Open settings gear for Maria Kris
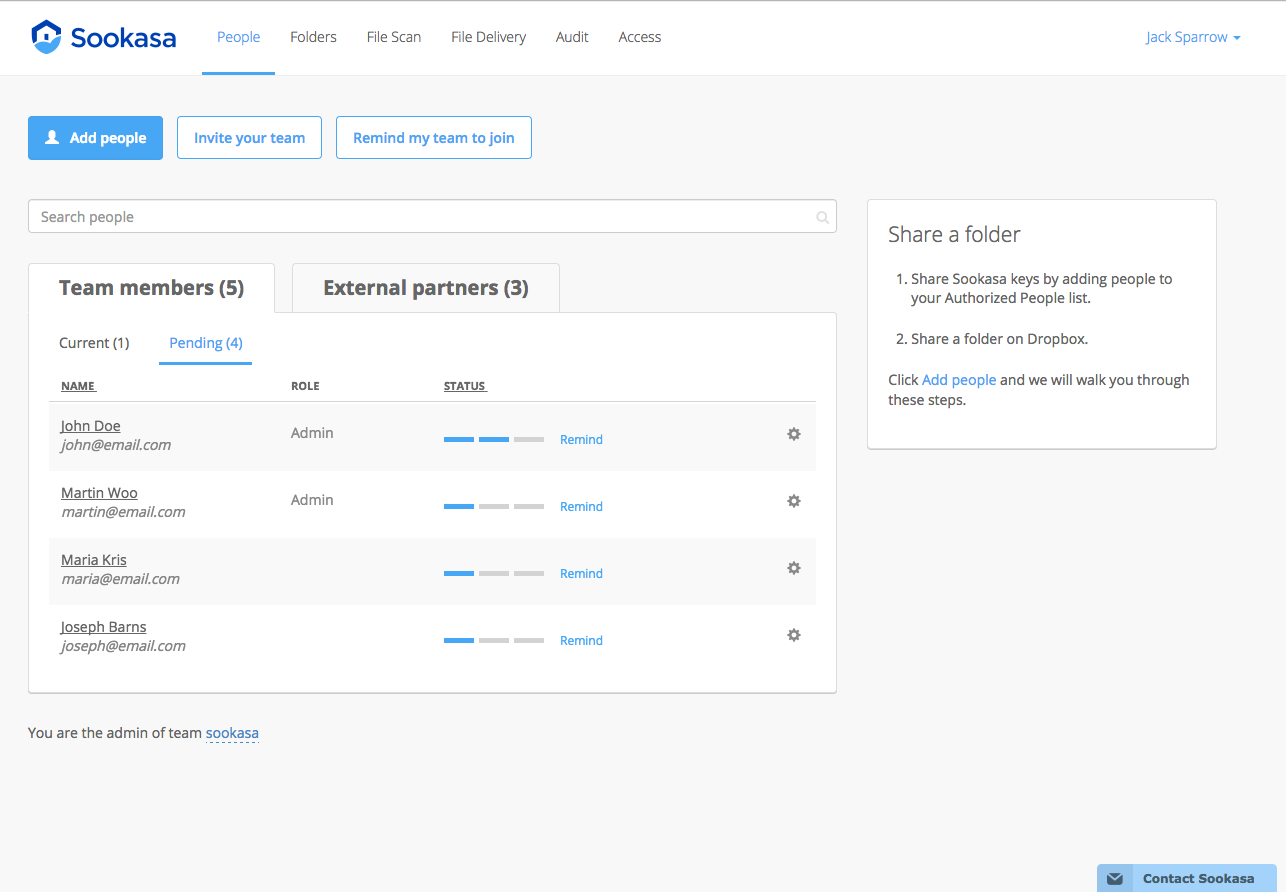The width and height of the screenshot is (1286, 892). point(793,568)
